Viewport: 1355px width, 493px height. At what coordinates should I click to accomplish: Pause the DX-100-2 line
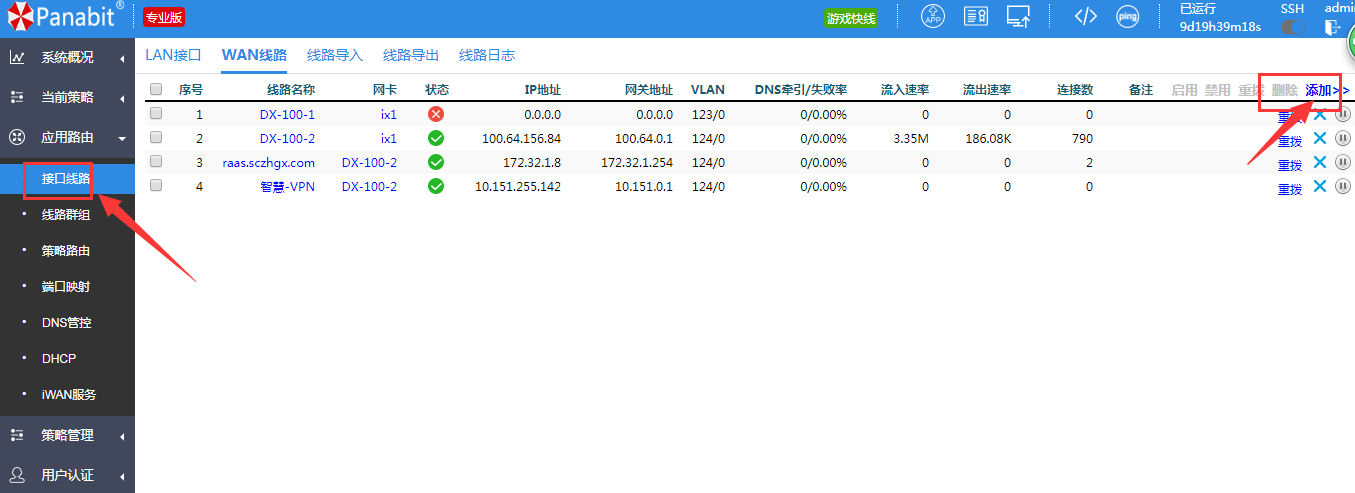coord(1343,138)
